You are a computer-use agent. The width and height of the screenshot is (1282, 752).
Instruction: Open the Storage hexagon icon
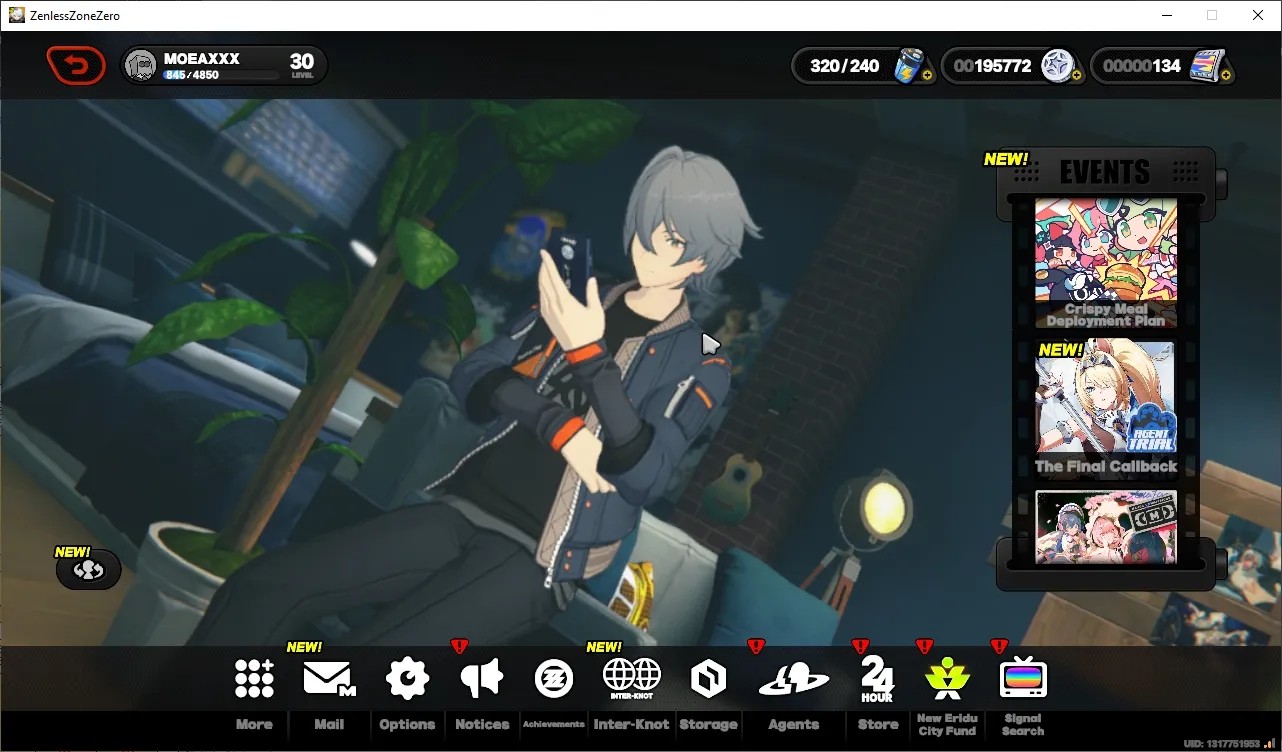708,679
